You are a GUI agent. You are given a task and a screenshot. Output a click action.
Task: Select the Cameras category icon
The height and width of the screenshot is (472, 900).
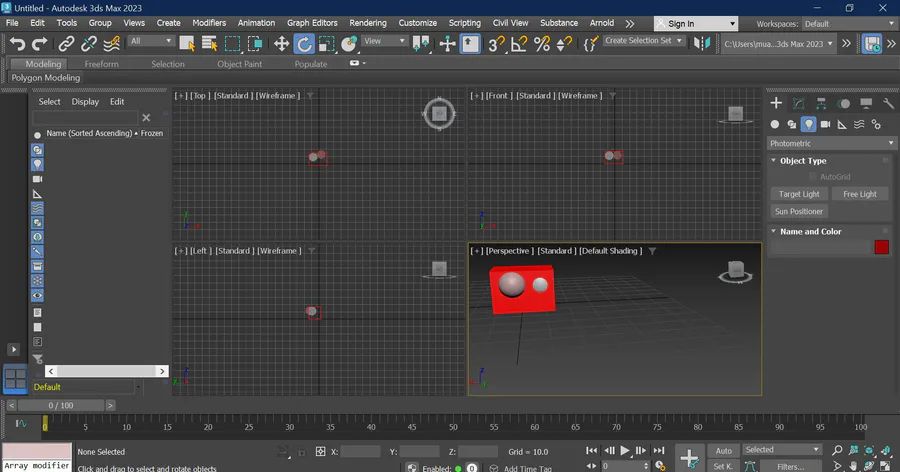[x=825, y=124]
